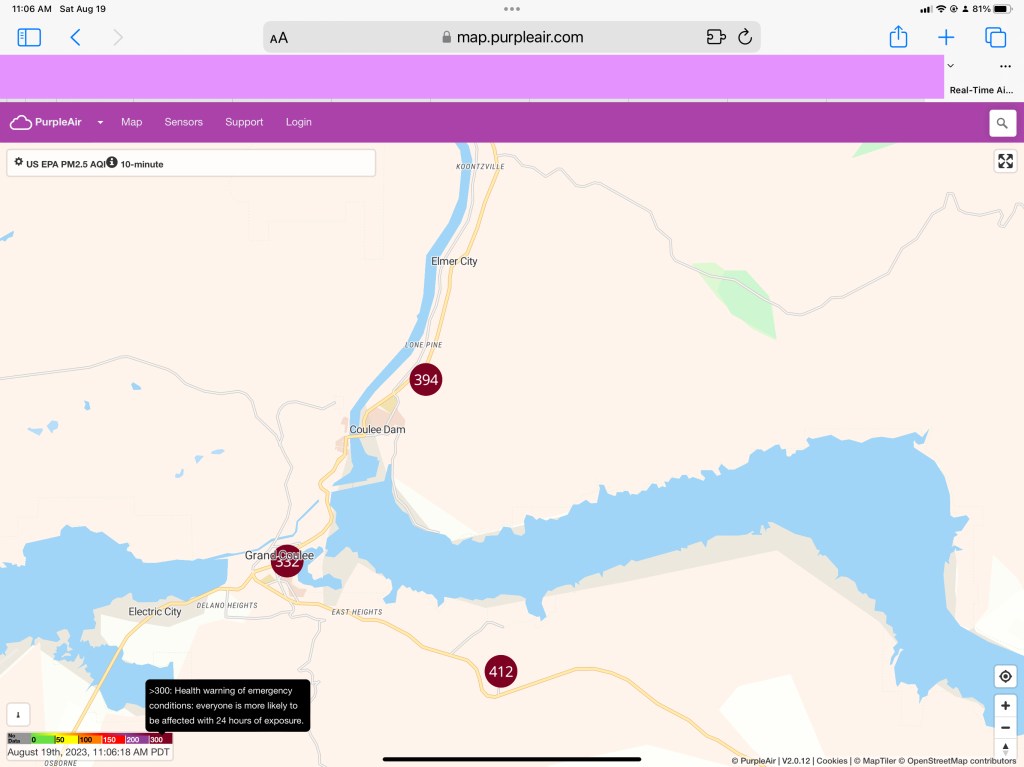Image resolution: width=1024 pixels, height=767 pixels.
Task: Open the Safari share sheet
Action: click(x=898, y=37)
